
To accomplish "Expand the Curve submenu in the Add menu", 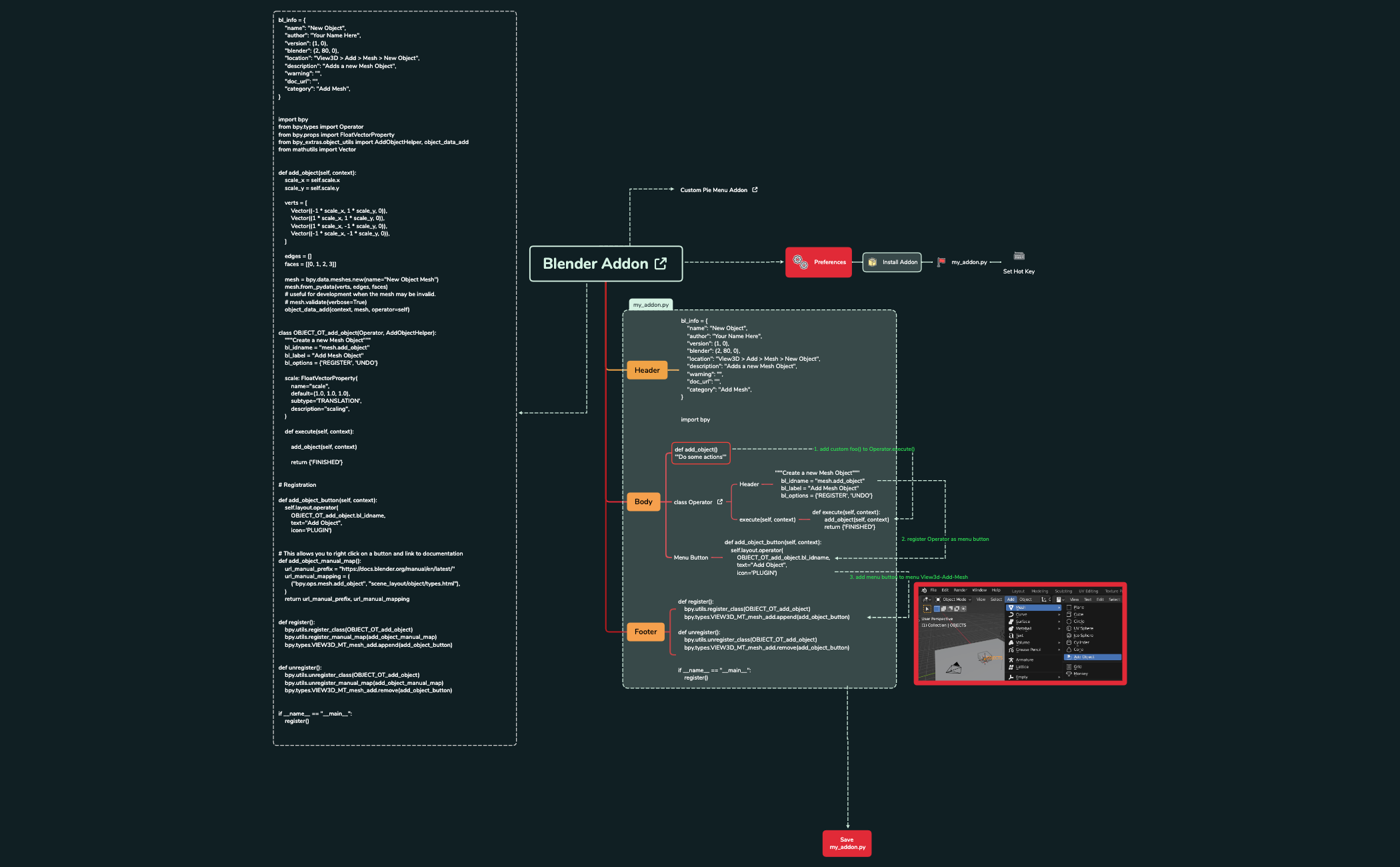I will (x=1021, y=614).
